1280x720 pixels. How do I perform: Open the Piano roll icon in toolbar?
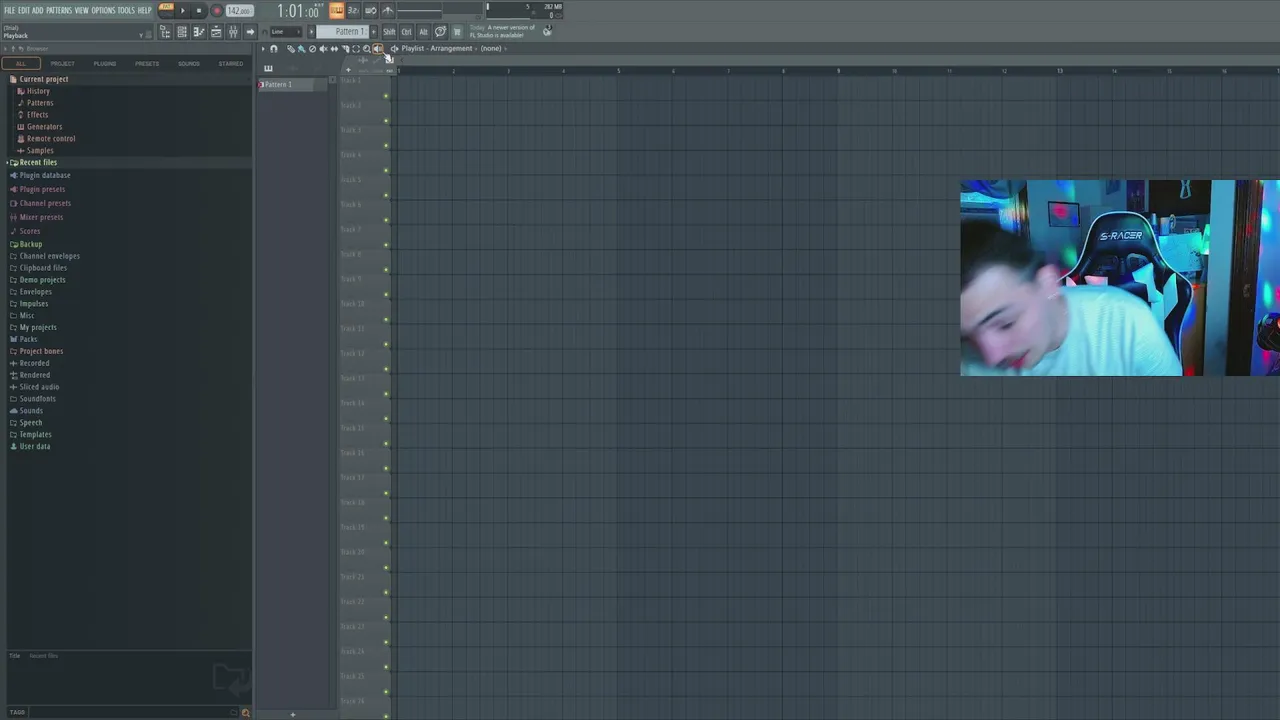(x=199, y=32)
